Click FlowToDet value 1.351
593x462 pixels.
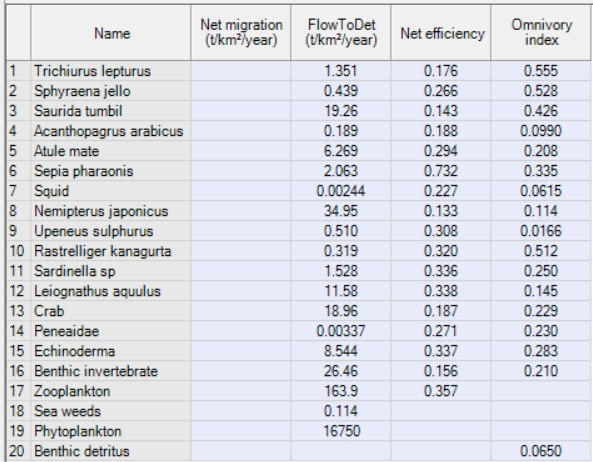click(341, 71)
